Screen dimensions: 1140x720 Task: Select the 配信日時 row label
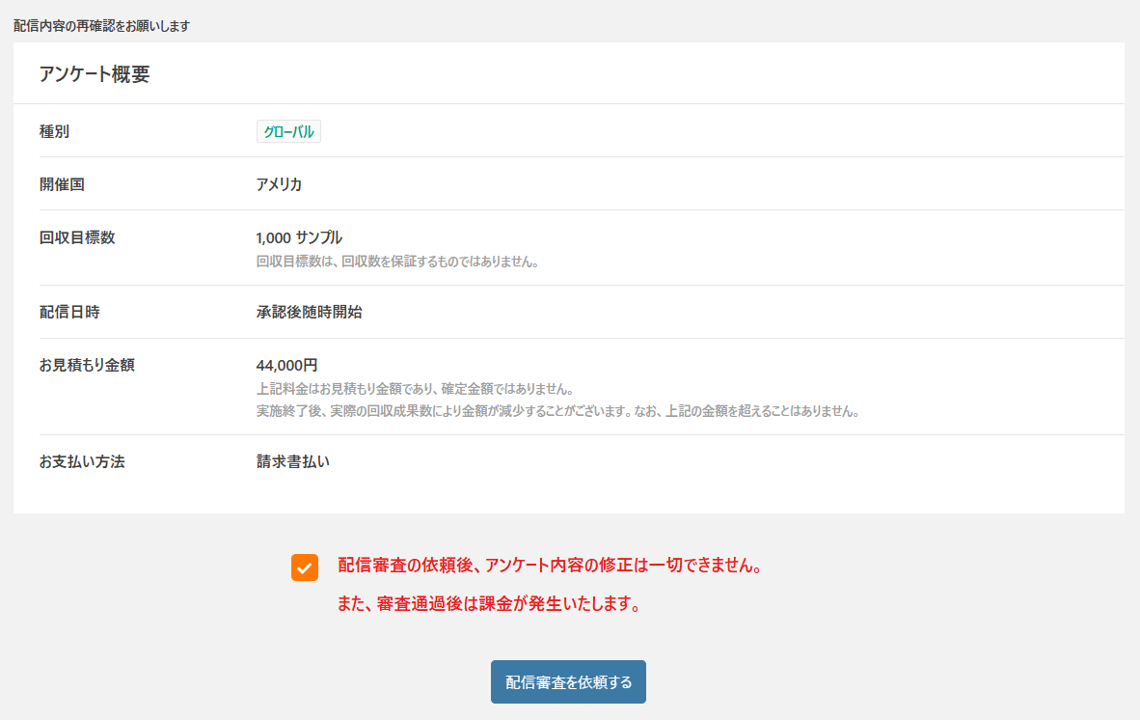click(x=69, y=312)
